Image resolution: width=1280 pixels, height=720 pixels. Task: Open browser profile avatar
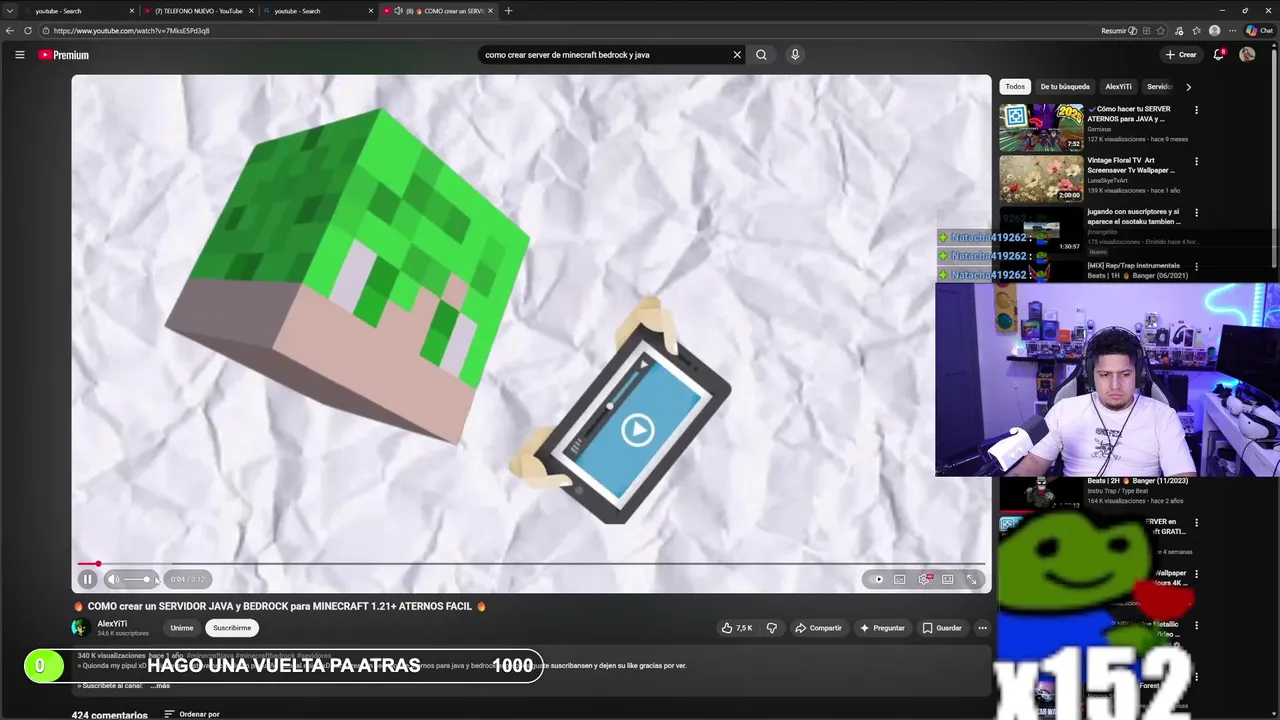[x=1214, y=31]
